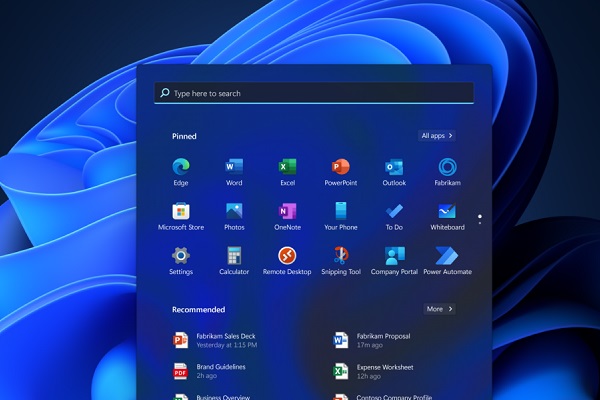Screen dimensions: 600x400
Task: Open Expense Worksheet Excel file icon
Action: pyautogui.click(x=340, y=371)
